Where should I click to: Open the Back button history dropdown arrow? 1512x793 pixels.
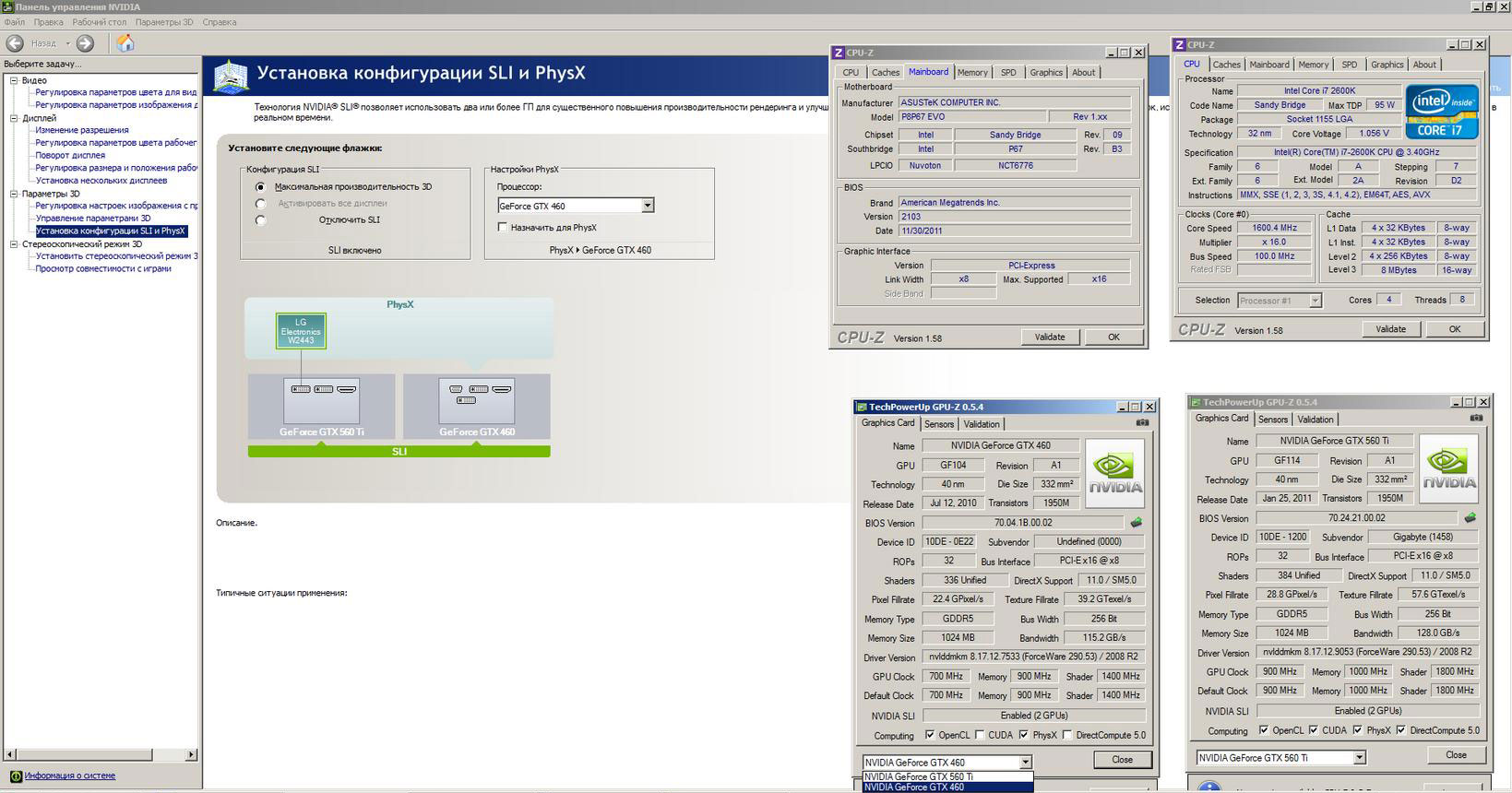click(67, 43)
